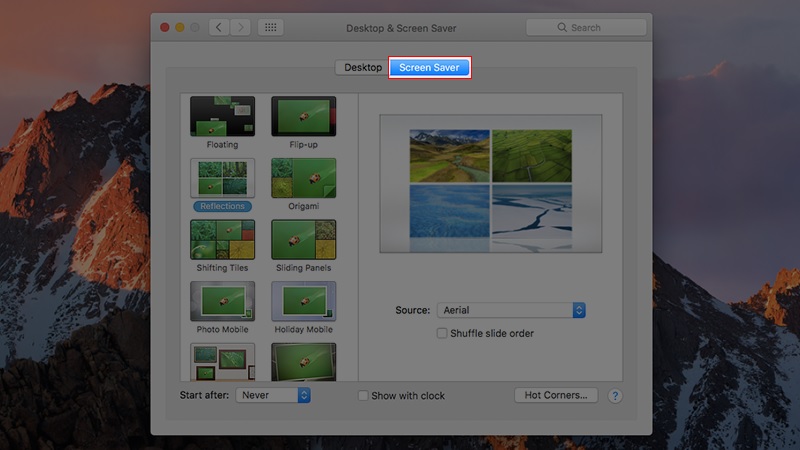
Task: Enable Shuffle slide order checkbox
Action: (442, 333)
